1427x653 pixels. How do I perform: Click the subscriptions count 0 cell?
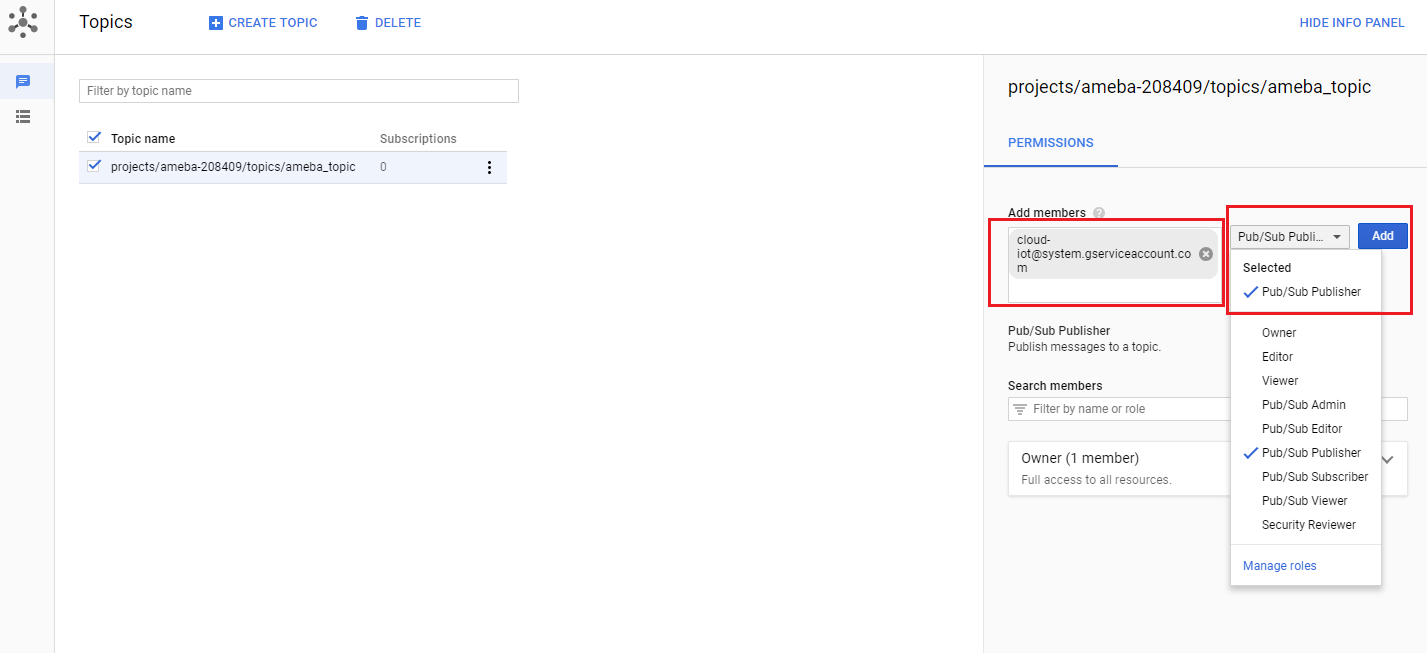click(383, 167)
